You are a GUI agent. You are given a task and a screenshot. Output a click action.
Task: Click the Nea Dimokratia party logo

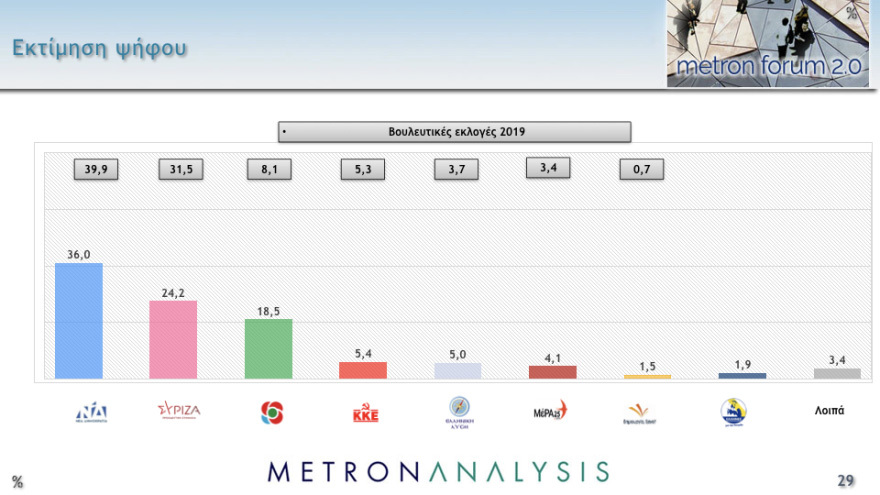point(91,412)
